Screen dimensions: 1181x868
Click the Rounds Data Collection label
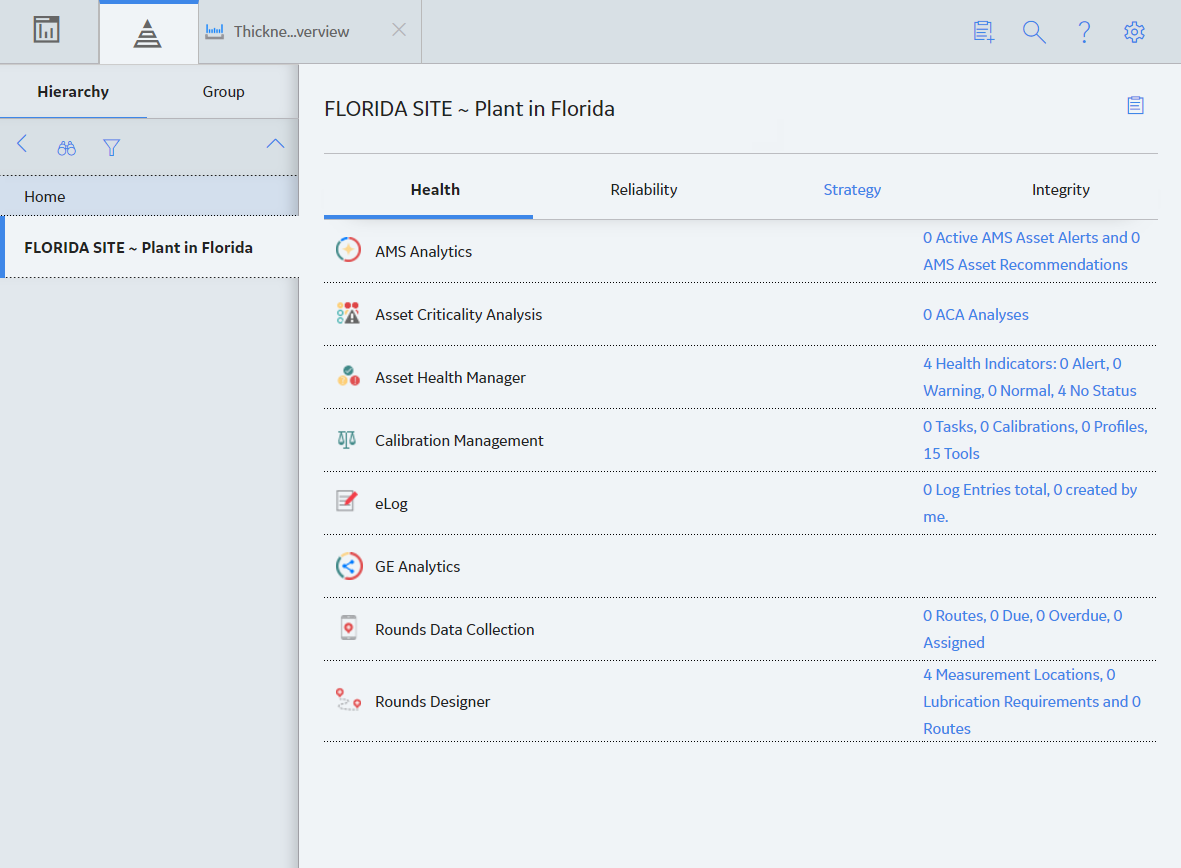[x=455, y=630]
